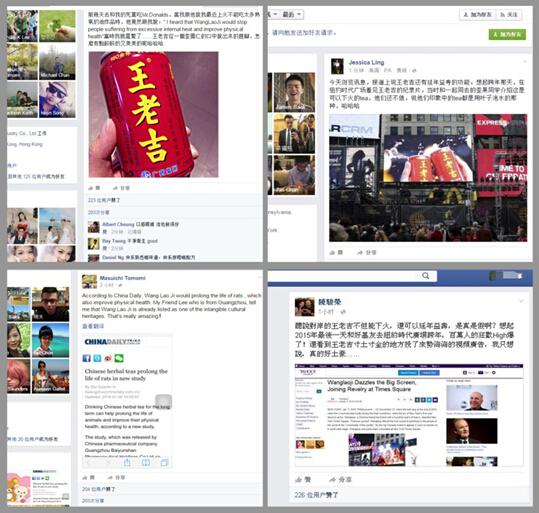Like the Wanglaoji Times Square article post
The height and width of the screenshot is (513, 539).
(x=303, y=479)
